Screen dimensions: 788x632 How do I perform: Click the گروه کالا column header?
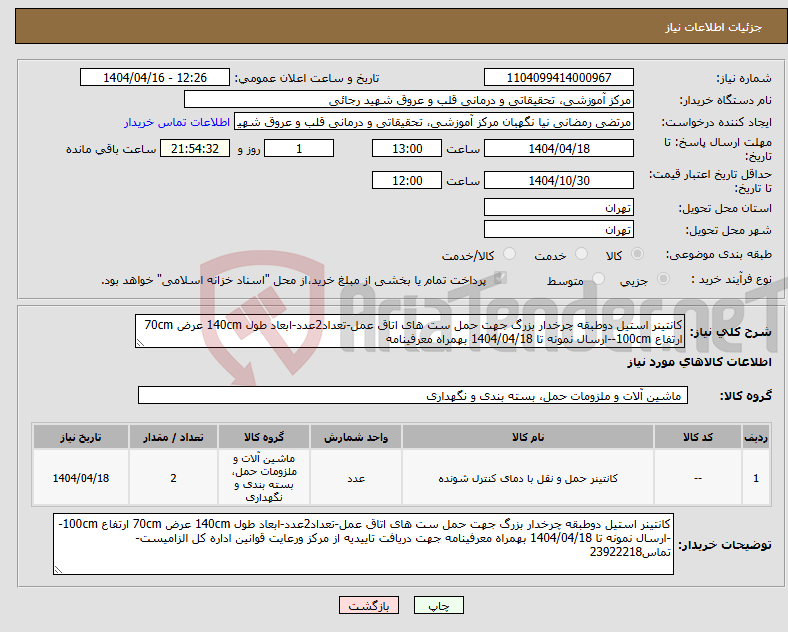pyautogui.click(x=264, y=437)
